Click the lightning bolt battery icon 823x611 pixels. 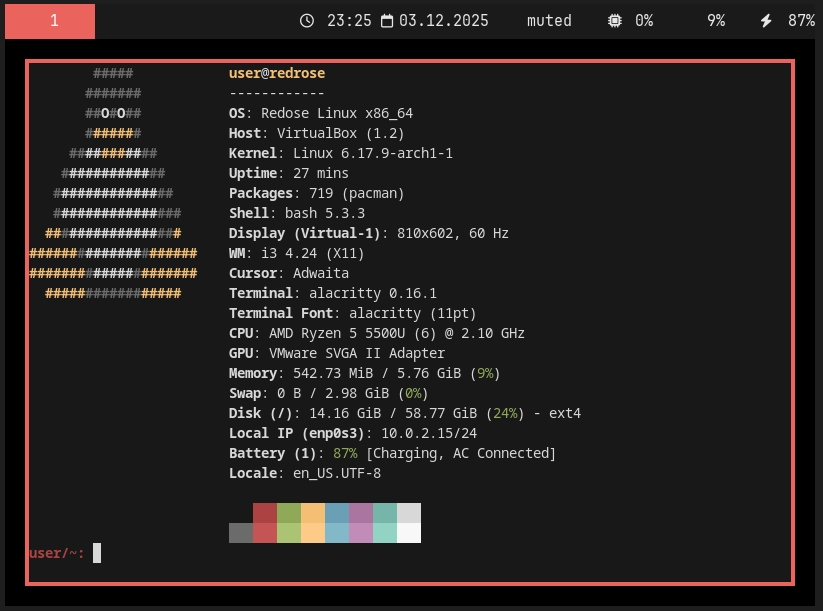coord(767,21)
